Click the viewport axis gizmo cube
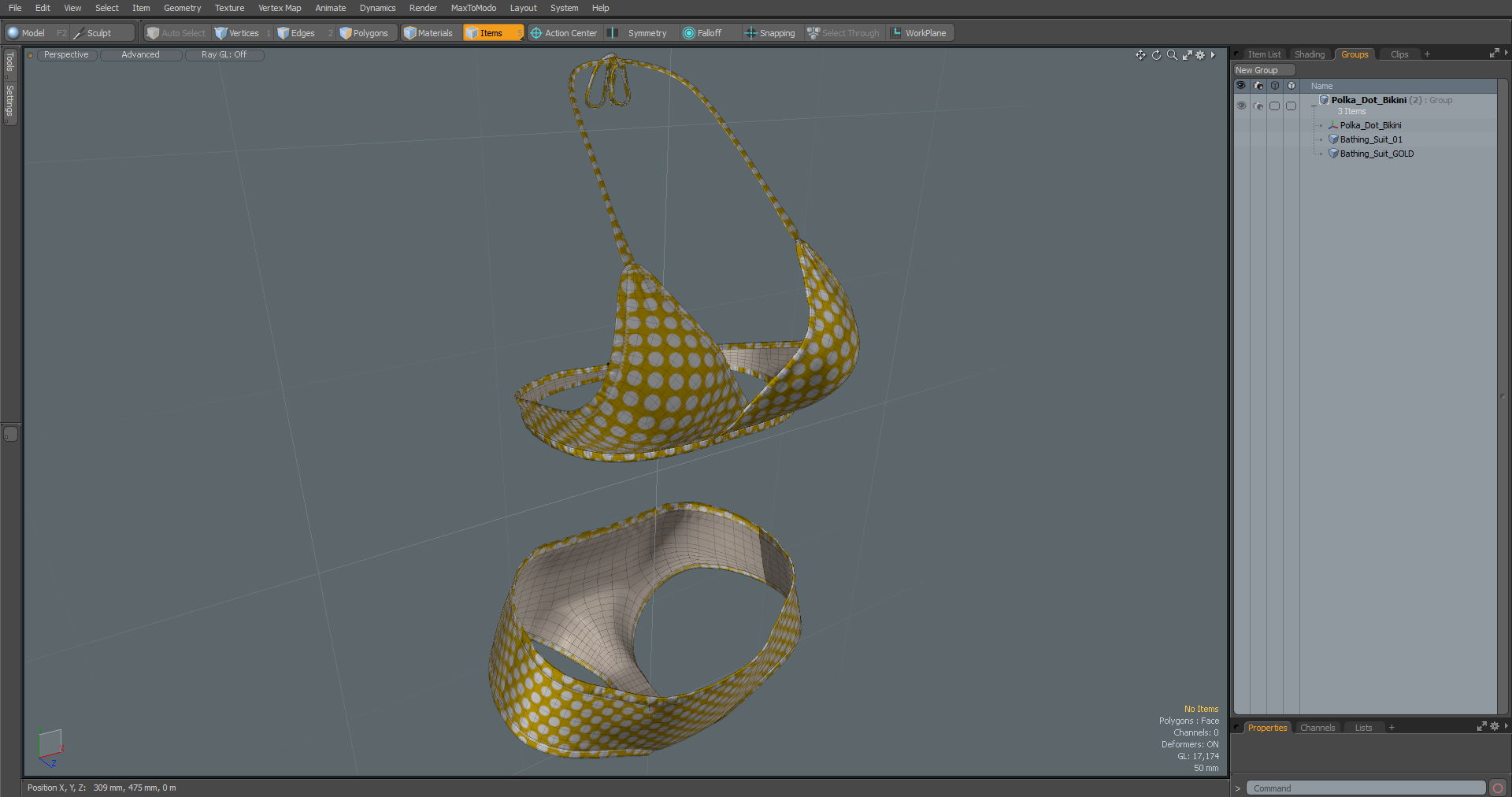Screen dimensions: 1512x797 point(50,747)
